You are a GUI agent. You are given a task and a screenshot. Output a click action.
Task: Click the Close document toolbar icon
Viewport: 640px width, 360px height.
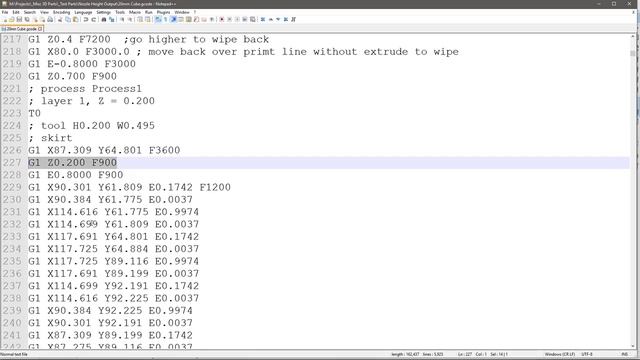click(x=36, y=20)
